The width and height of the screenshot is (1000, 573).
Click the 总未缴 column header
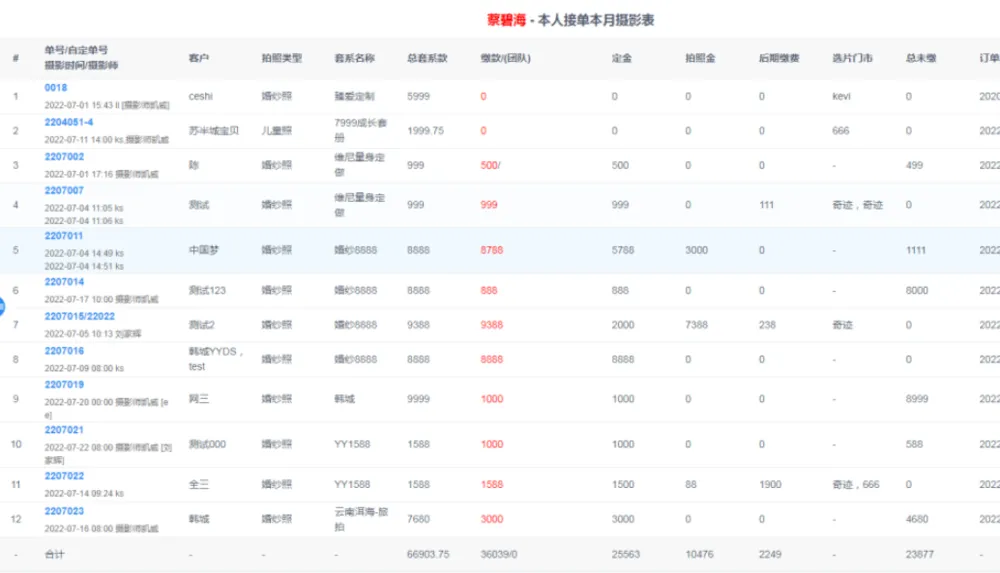[920, 58]
